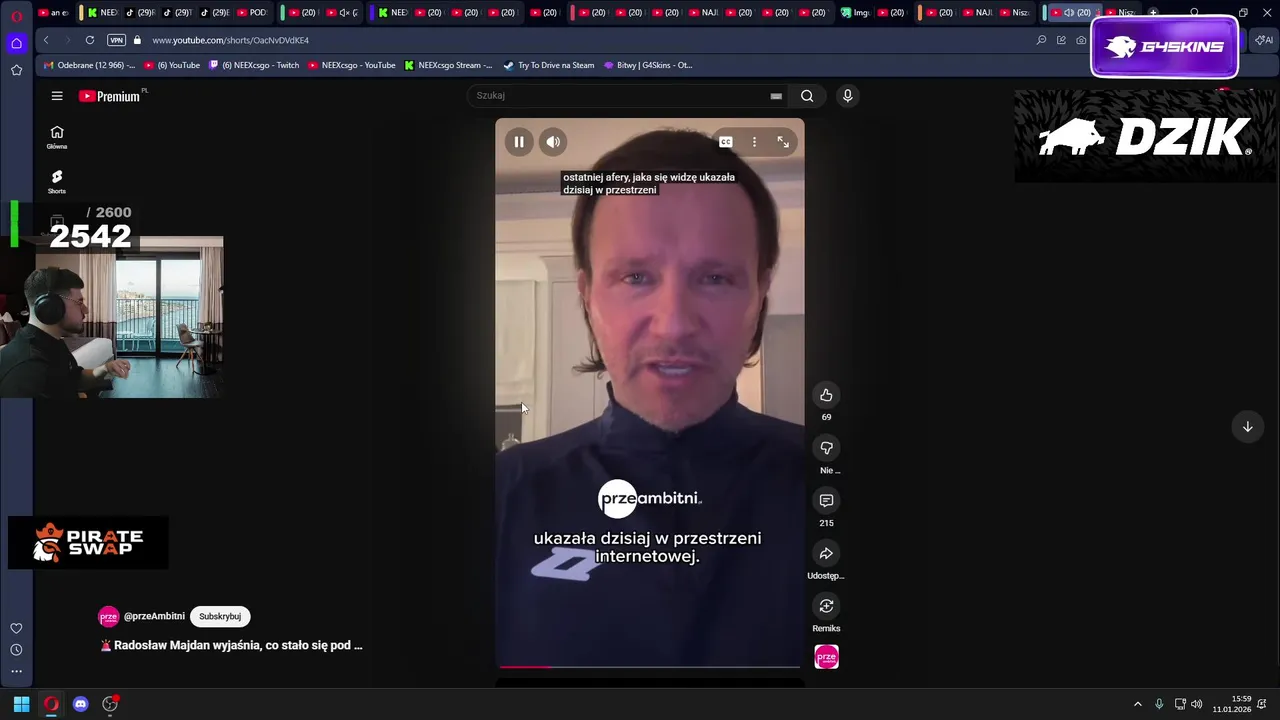
Task: Share the Short via Udostępnij arrow
Action: click(826, 553)
